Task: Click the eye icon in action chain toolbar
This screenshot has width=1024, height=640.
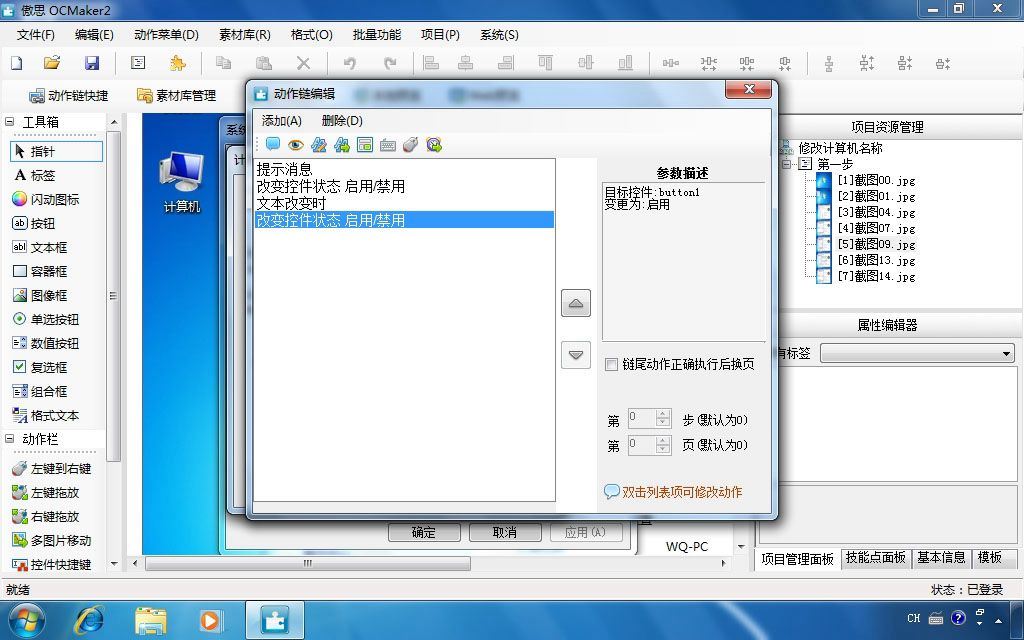Action: click(x=296, y=144)
